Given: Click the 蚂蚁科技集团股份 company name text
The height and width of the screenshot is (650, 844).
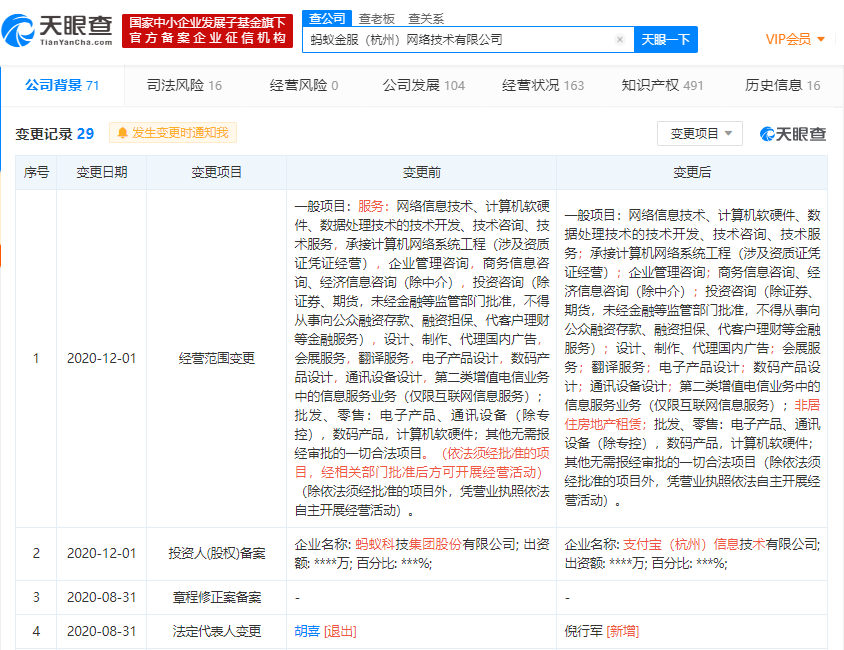Looking at the screenshot, I should coord(408,544).
